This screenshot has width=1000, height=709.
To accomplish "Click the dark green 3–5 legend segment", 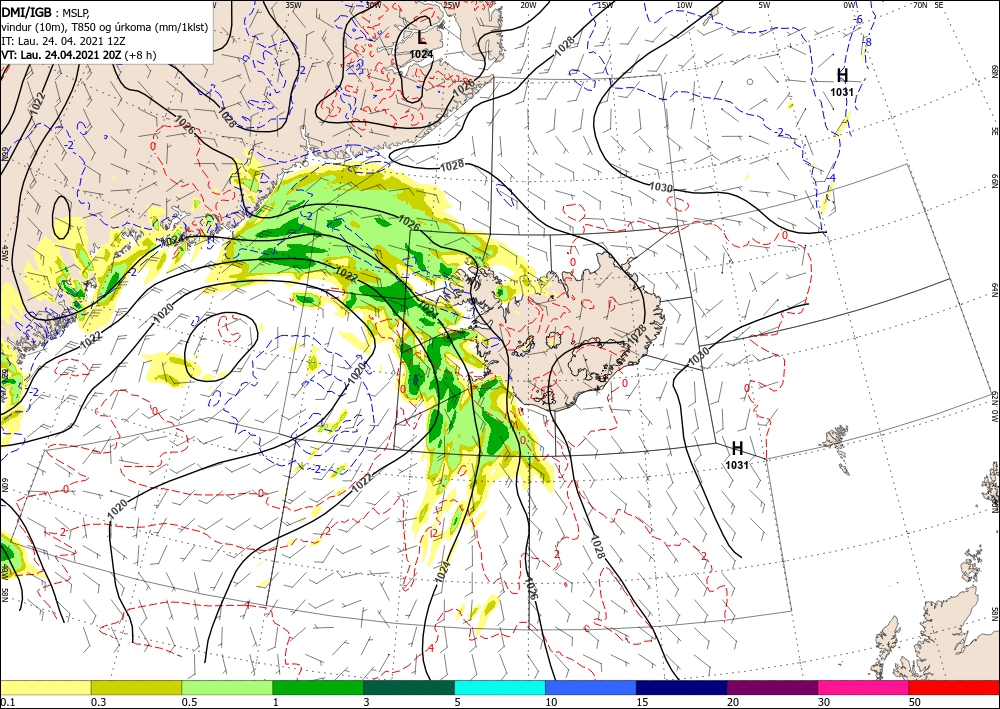I will [x=409, y=687].
